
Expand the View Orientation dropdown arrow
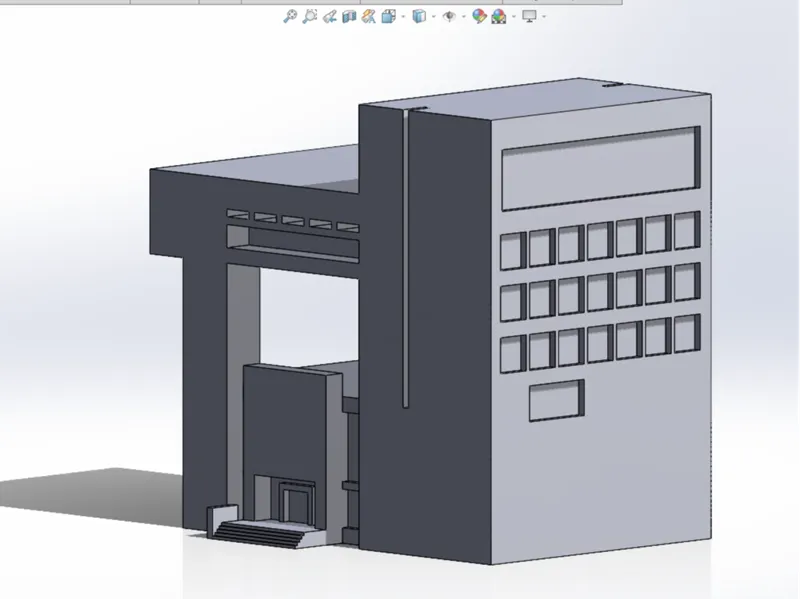click(401, 17)
